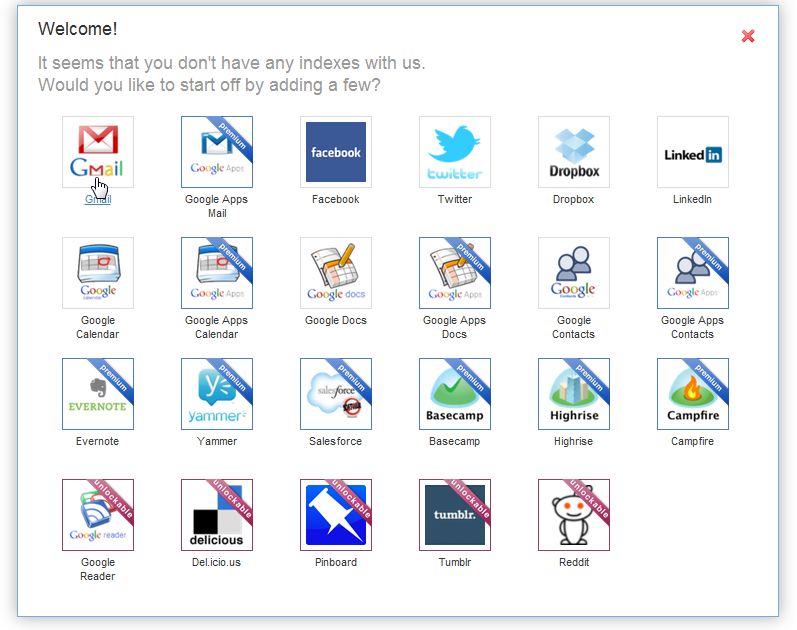797x630 pixels.
Task: Click the Google Calendar text label
Action: [x=98, y=327]
